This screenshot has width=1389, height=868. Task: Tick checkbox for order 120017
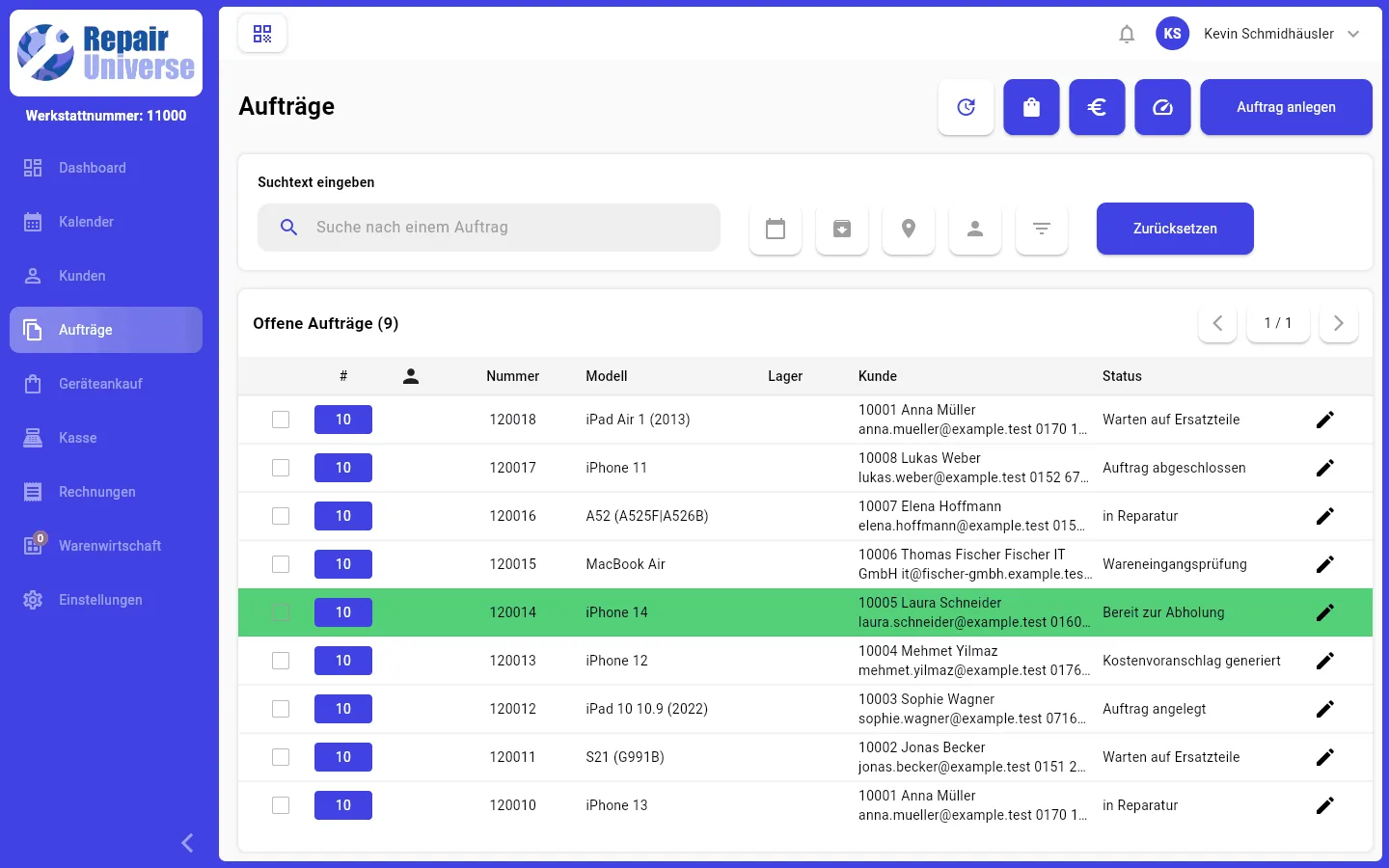pos(281,468)
